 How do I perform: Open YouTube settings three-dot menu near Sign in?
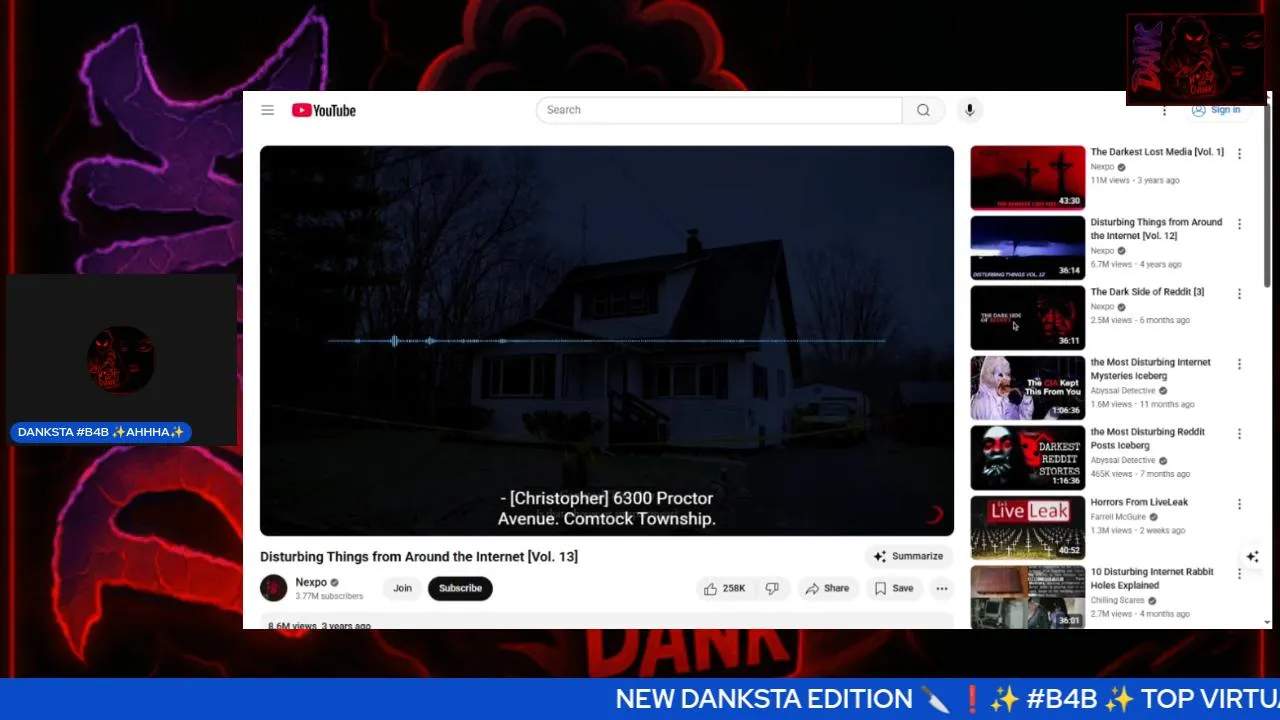(x=1164, y=110)
